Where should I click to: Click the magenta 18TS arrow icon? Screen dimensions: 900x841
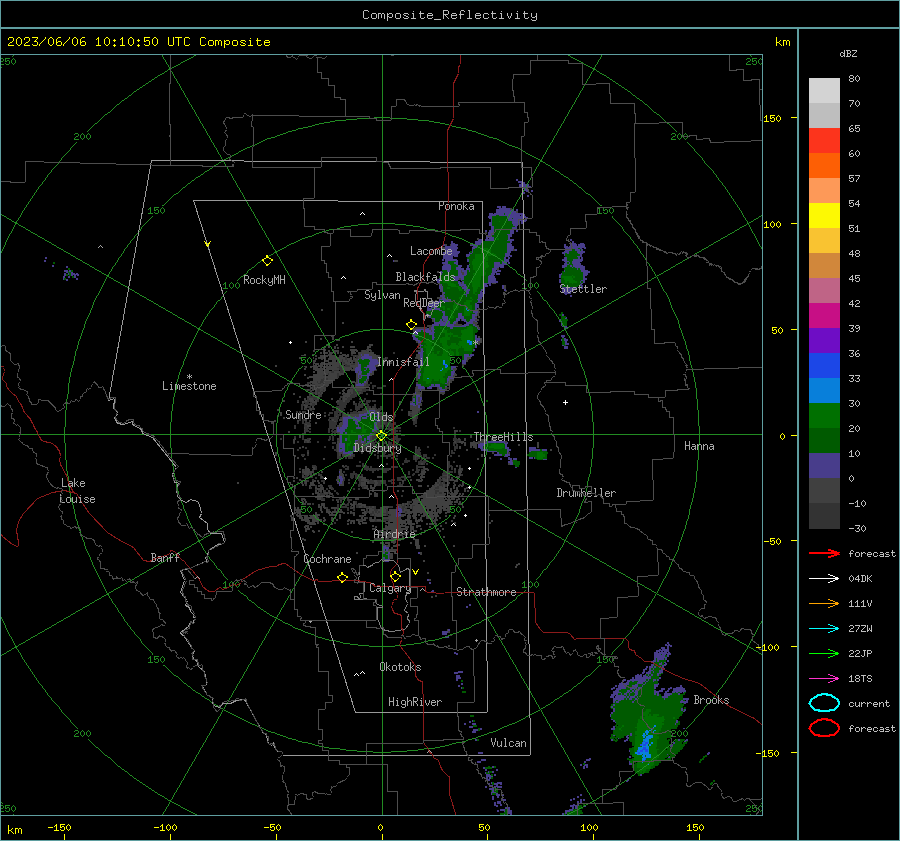point(824,679)
